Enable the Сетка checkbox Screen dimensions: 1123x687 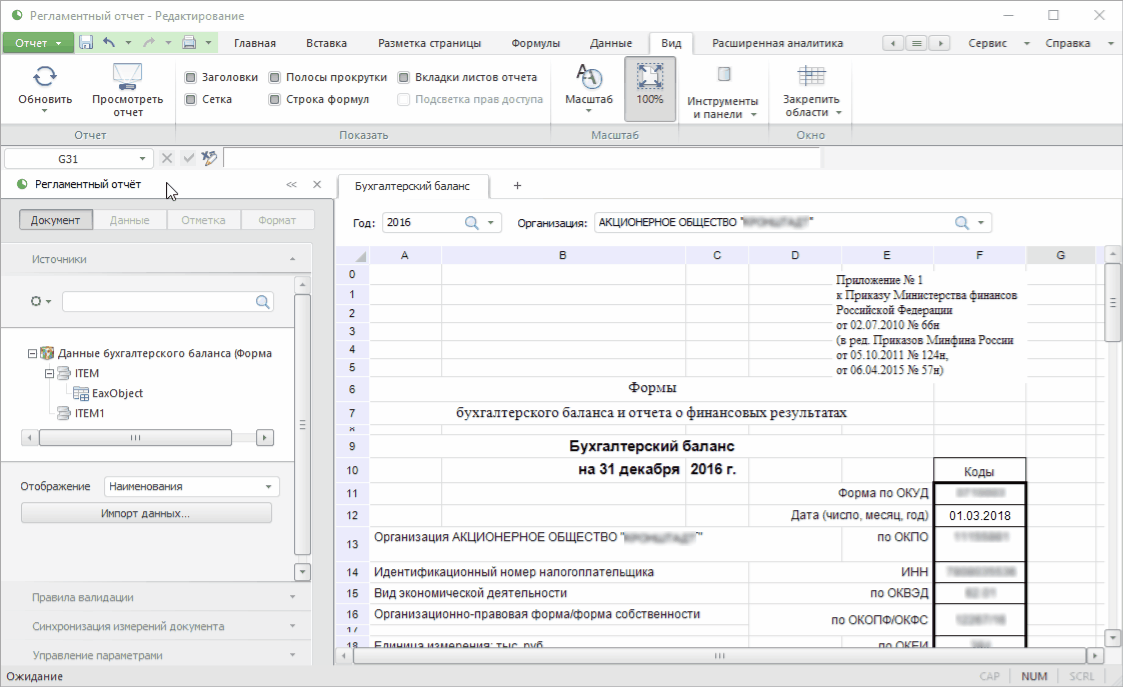coord(190,99)
